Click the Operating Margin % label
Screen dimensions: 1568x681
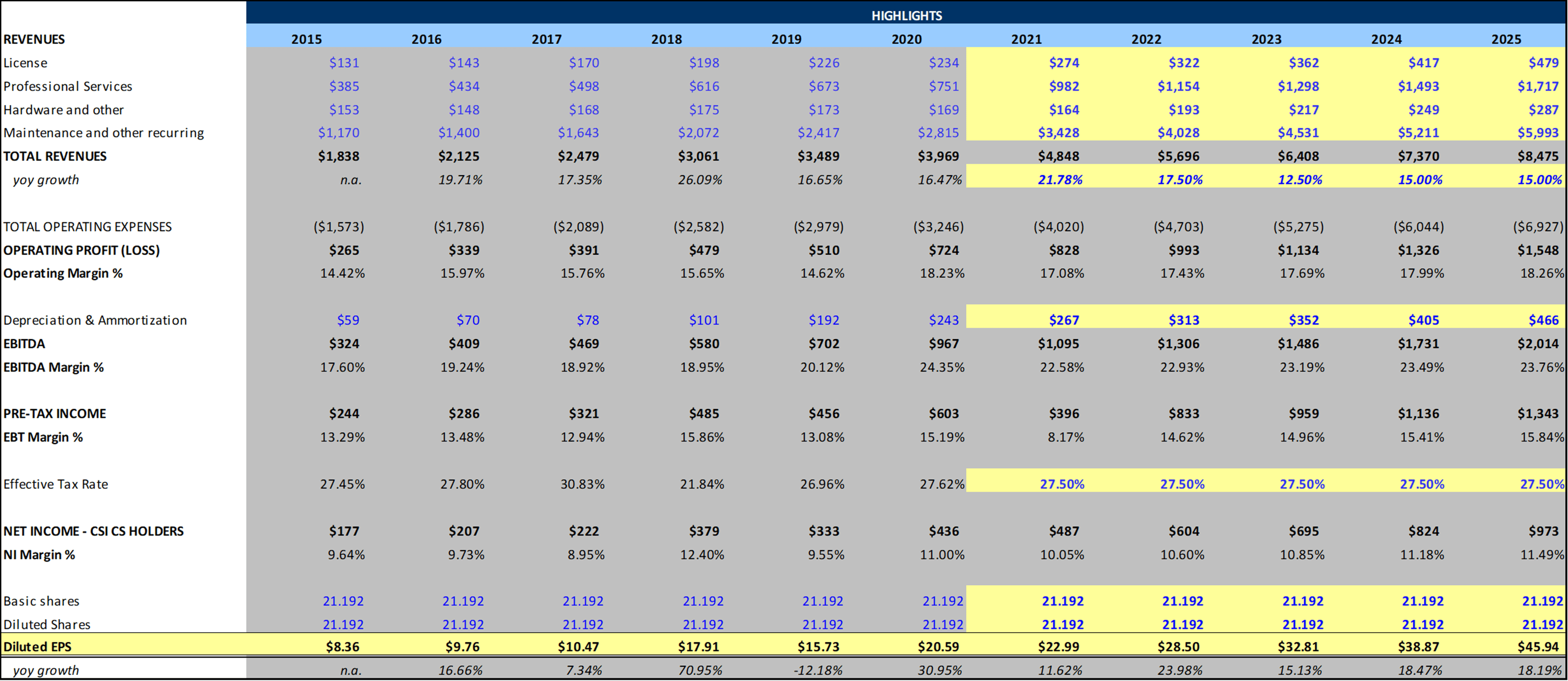pos(63,273)
